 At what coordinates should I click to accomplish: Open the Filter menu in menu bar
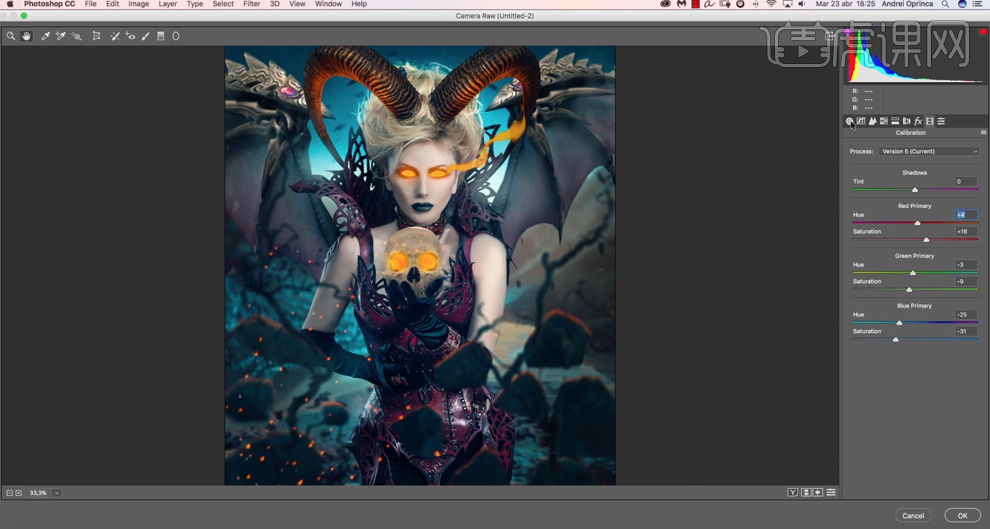251,4
